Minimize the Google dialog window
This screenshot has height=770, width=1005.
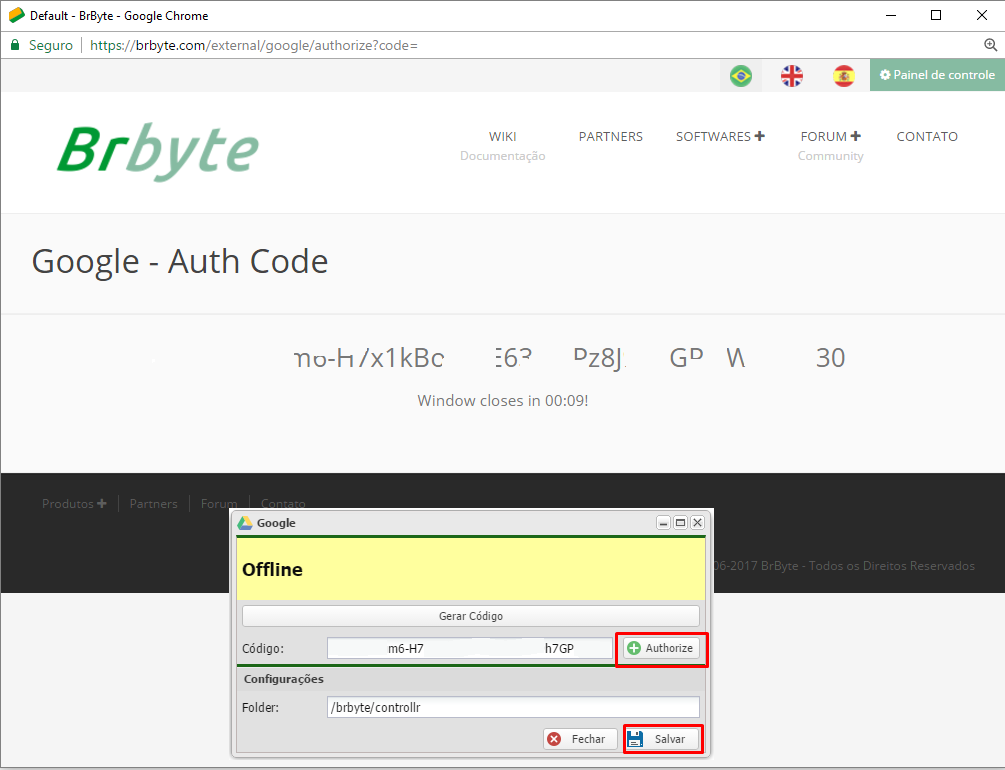coord(663,523)
